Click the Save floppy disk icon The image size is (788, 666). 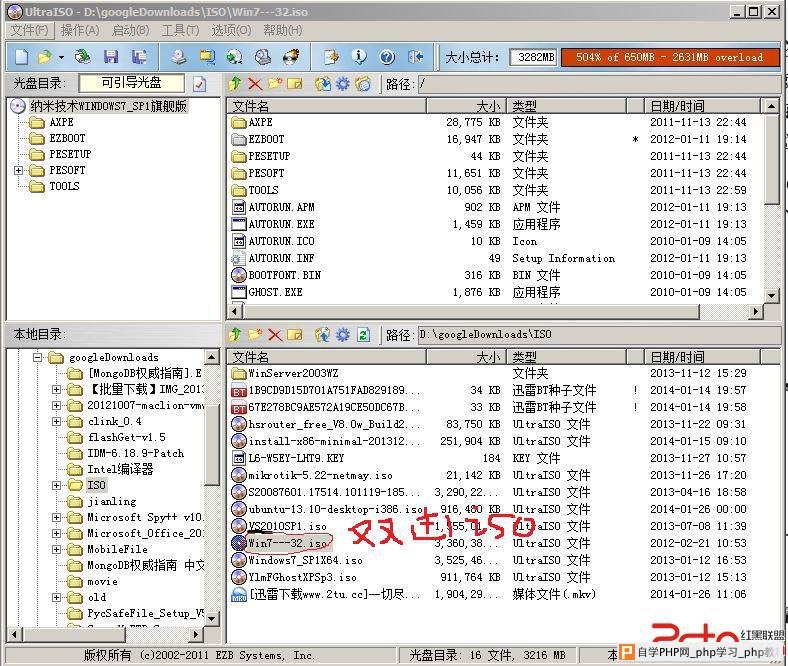click(111, 57)
